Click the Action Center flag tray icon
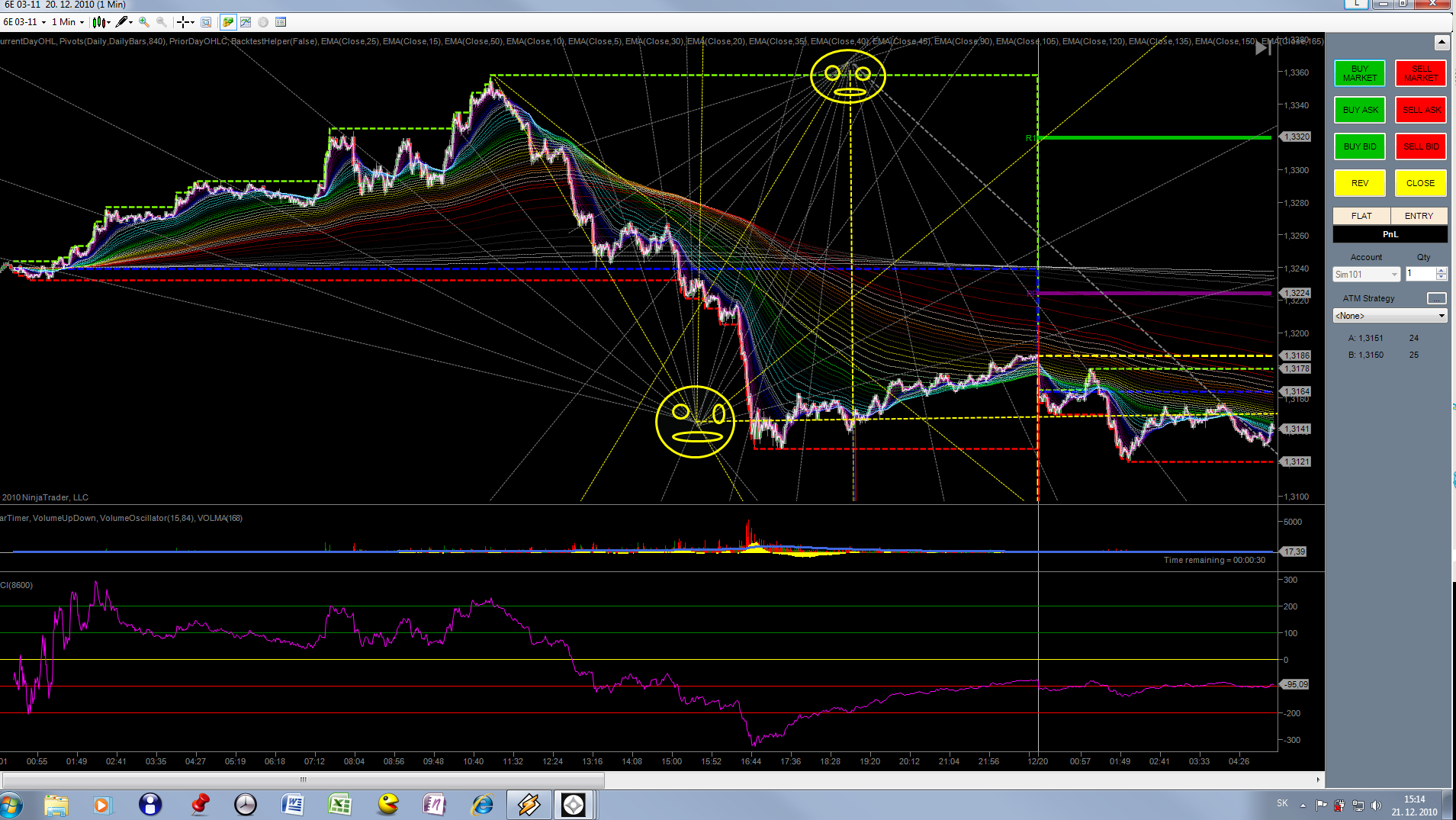The width and height of the screenshot is (1456, 820). (x=1321, y=805)
